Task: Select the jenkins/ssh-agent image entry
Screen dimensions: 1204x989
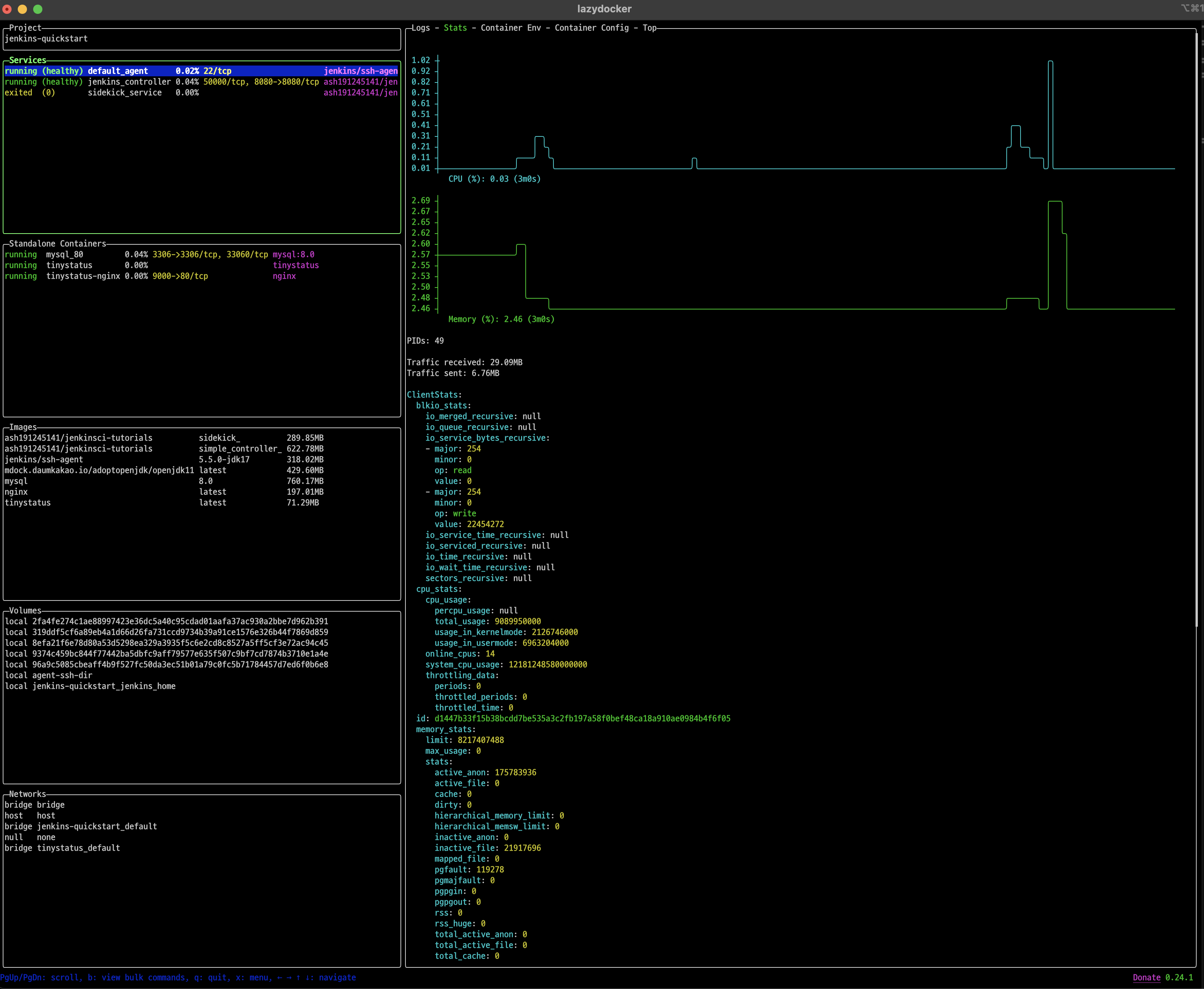Action: [44, 460]
